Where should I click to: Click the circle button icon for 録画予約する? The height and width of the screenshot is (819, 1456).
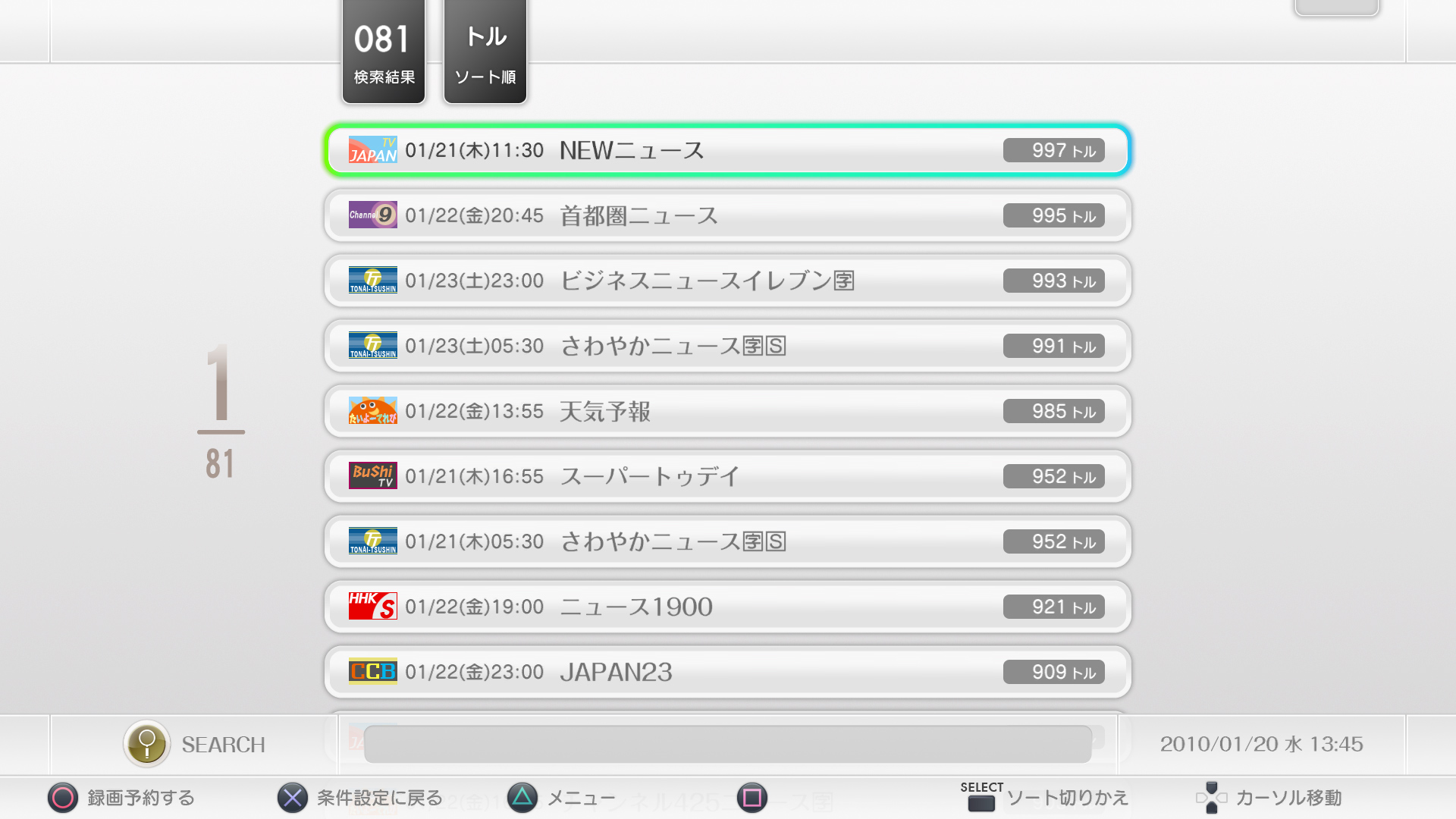[63, 798]
